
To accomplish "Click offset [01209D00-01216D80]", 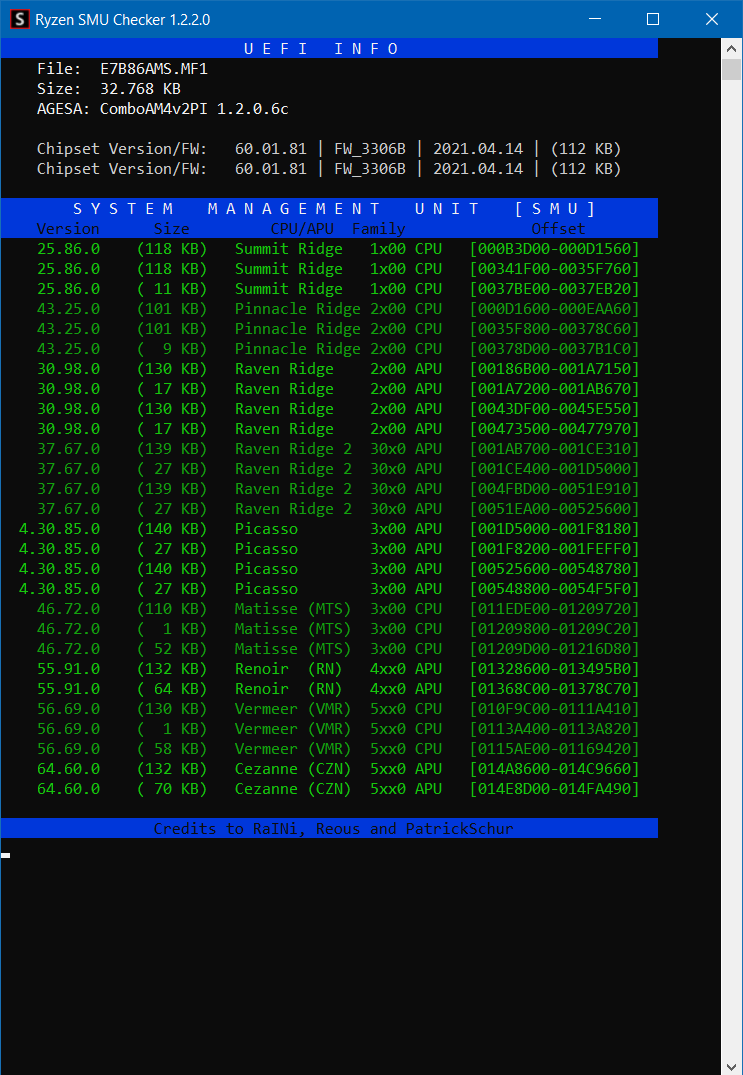I will pos(555,649).
